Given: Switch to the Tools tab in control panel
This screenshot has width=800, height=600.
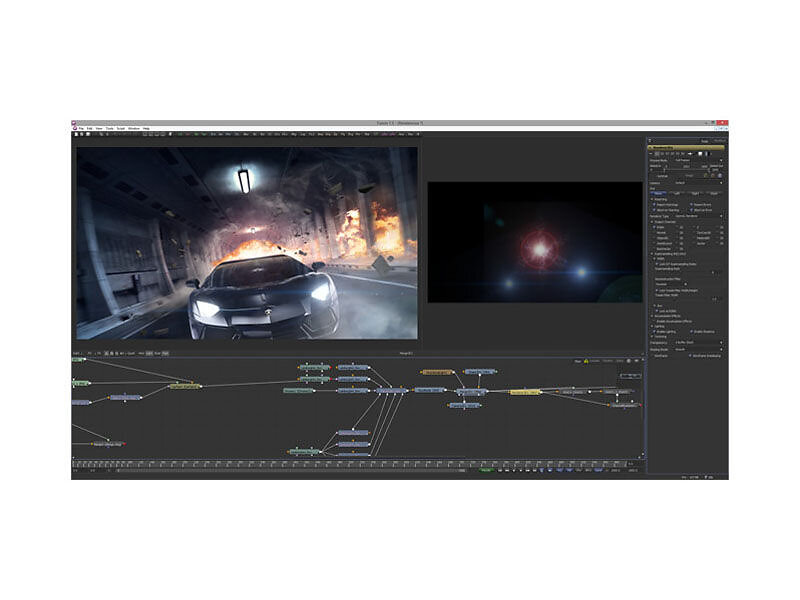Looking at the screenshot, I should [705, 141].
